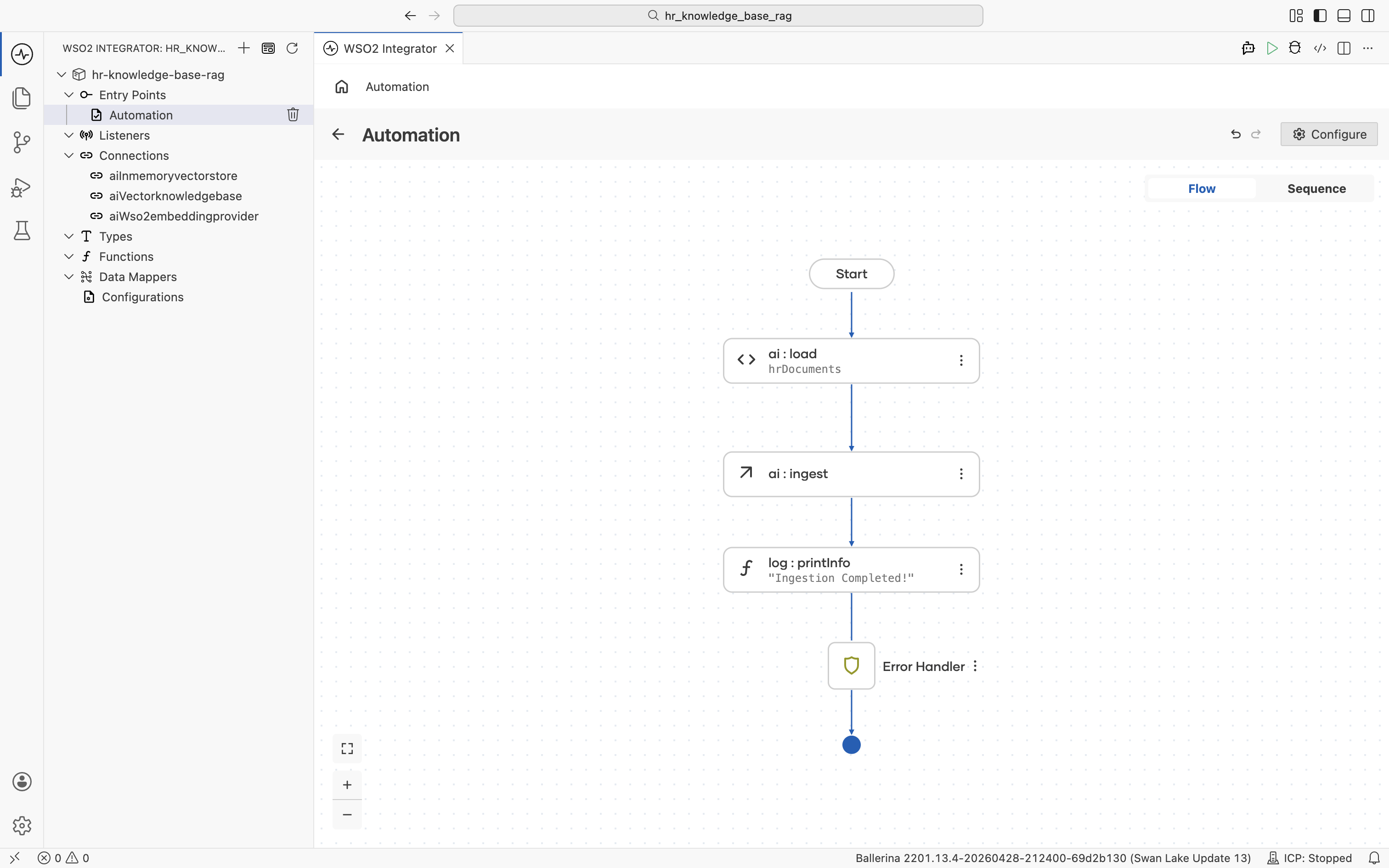Switch to Sequence view
The height and width of the screenshot is (868, 1389).
pos(1316,188)
